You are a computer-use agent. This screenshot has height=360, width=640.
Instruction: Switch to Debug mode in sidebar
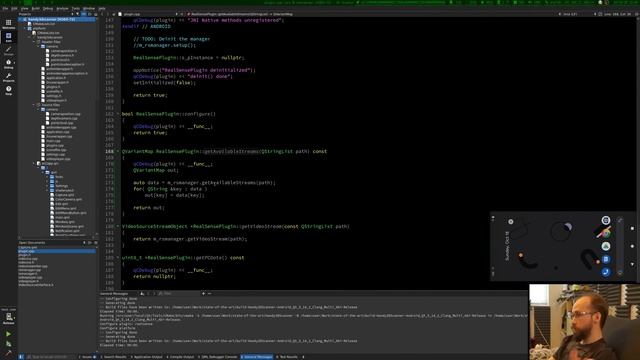[8, 64]
